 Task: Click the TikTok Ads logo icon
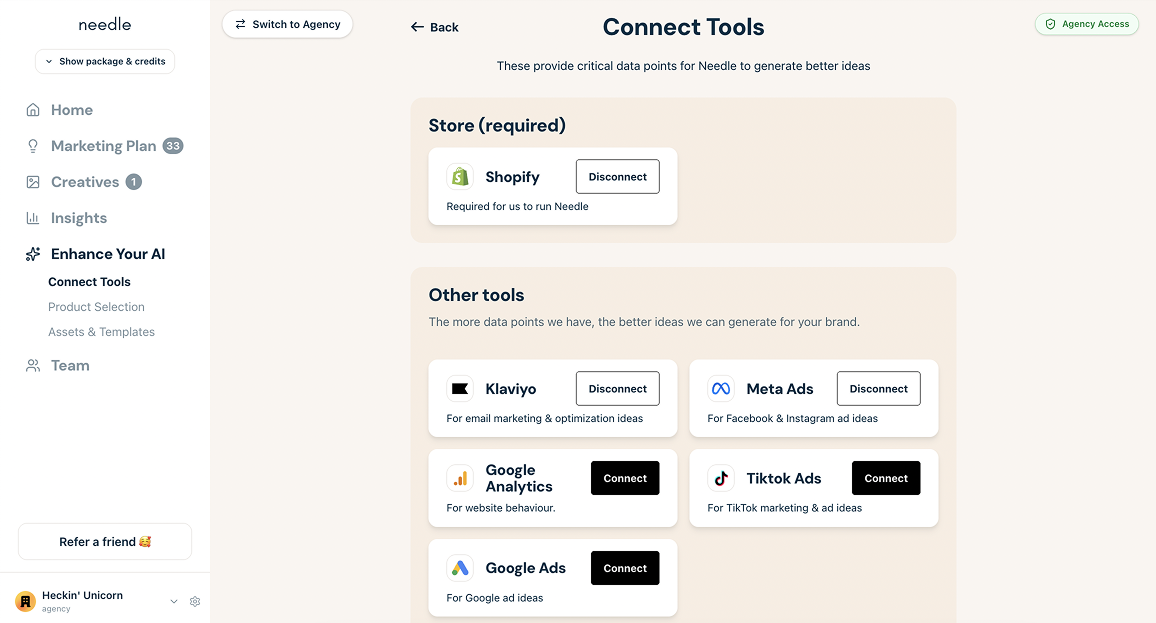point(721,478)
